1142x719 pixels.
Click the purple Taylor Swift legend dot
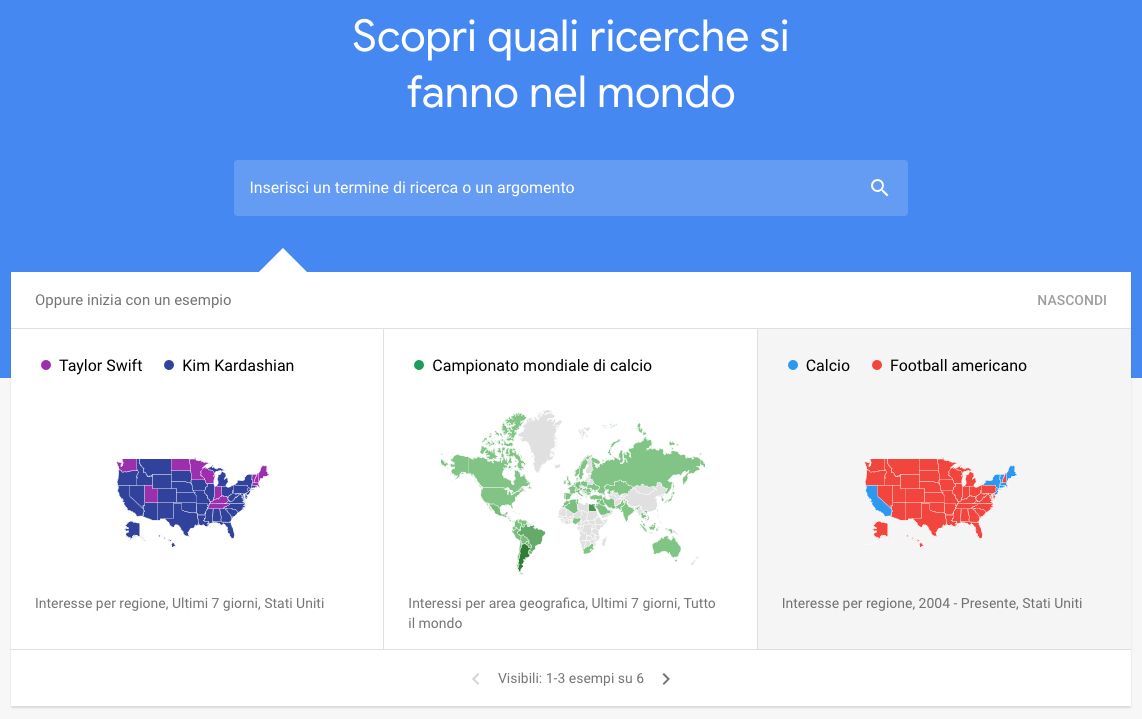[46, 366]
